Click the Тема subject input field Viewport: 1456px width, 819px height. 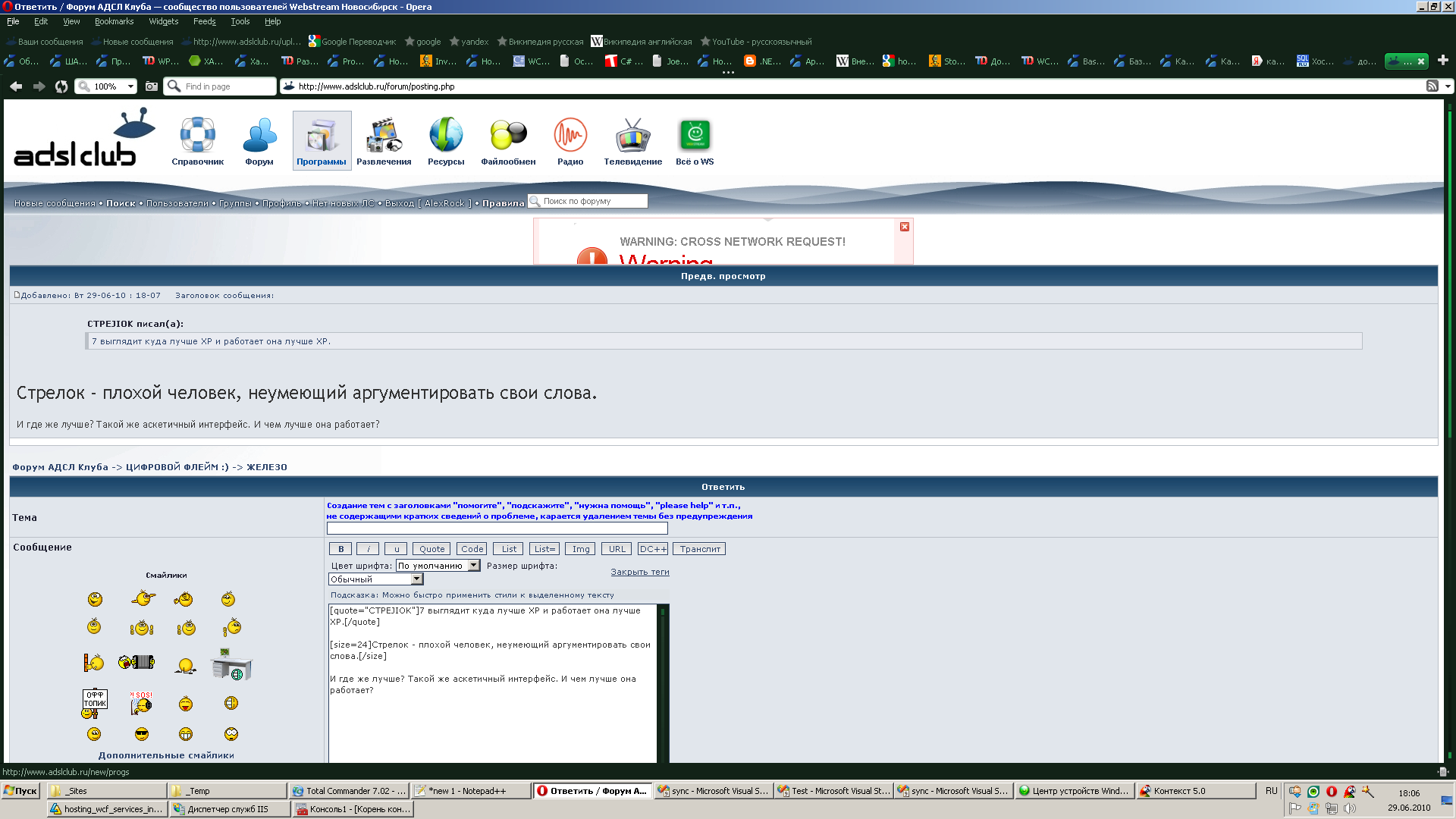coord(497,529)
